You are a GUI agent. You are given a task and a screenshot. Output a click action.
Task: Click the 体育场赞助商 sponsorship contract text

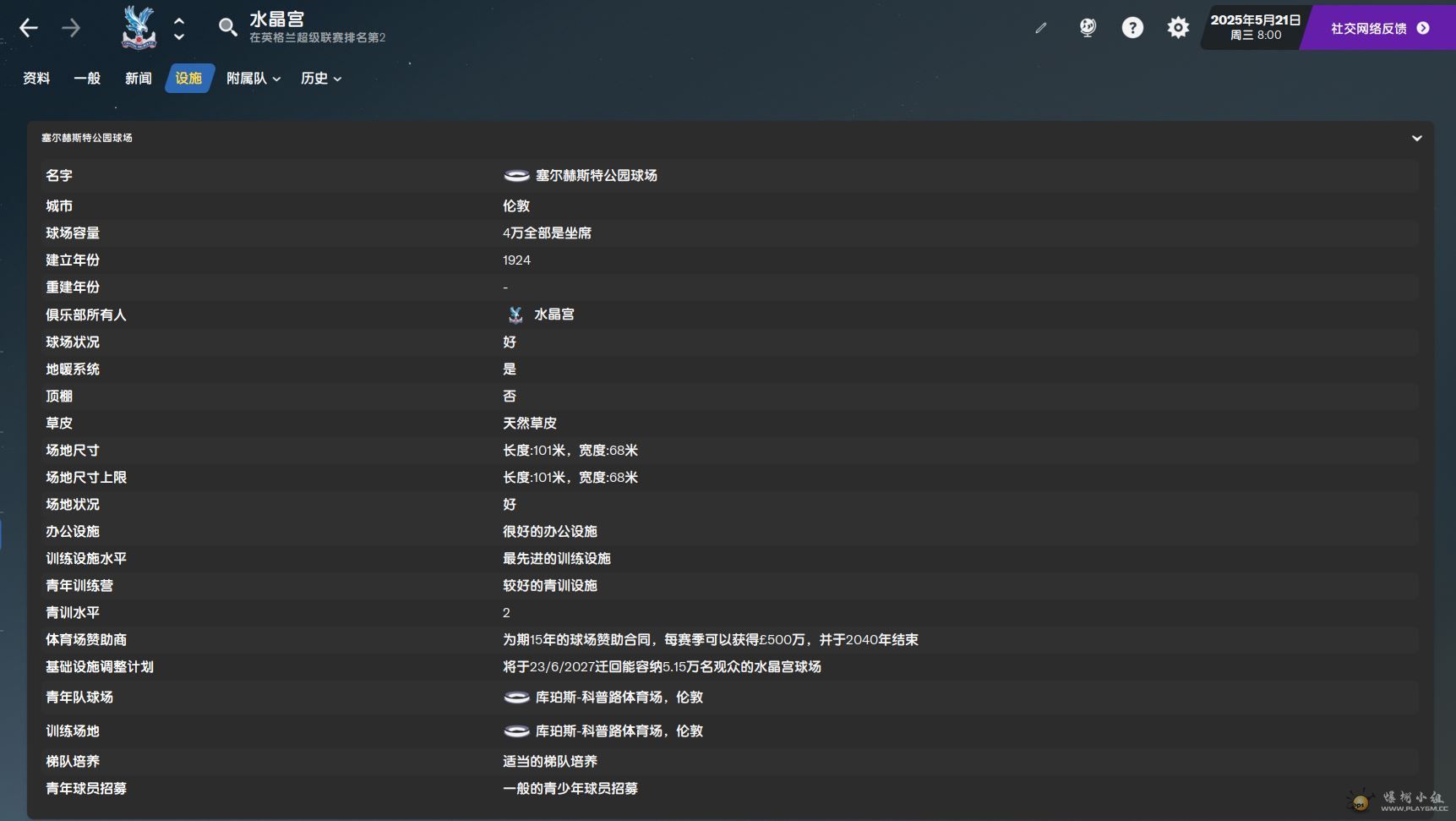(711, 639)
